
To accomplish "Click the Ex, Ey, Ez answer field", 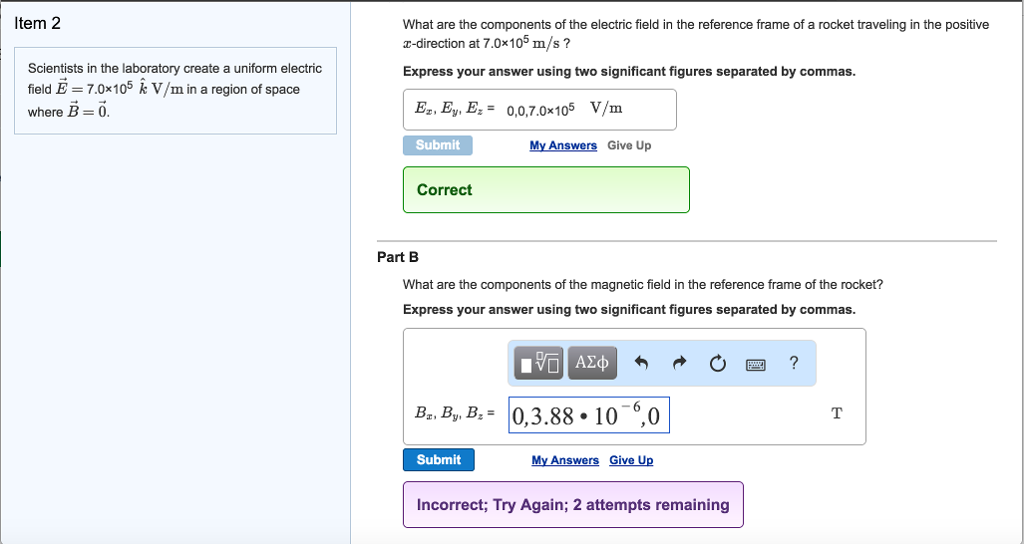I will point(580,109).
